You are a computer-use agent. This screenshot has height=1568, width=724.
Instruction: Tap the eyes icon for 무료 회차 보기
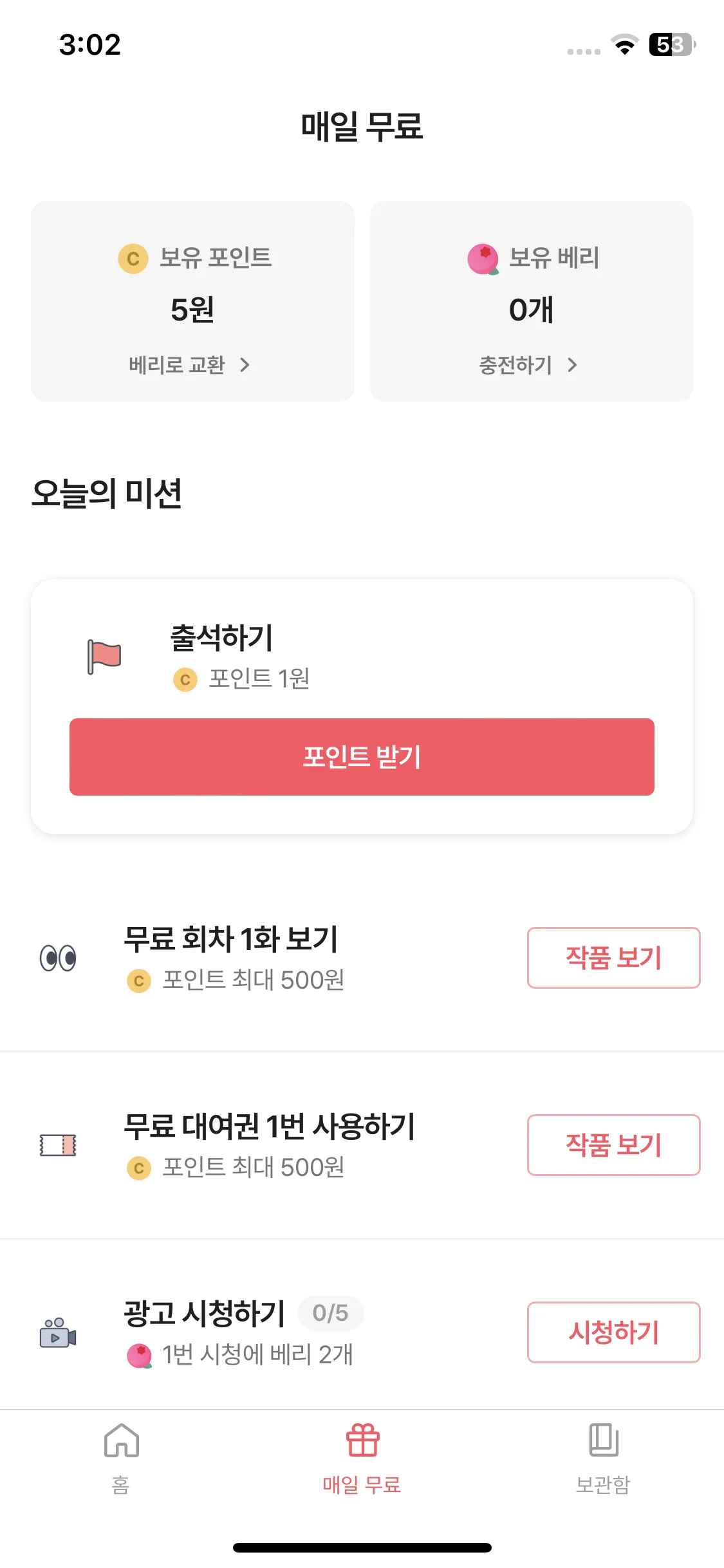(x=58, y=958)
